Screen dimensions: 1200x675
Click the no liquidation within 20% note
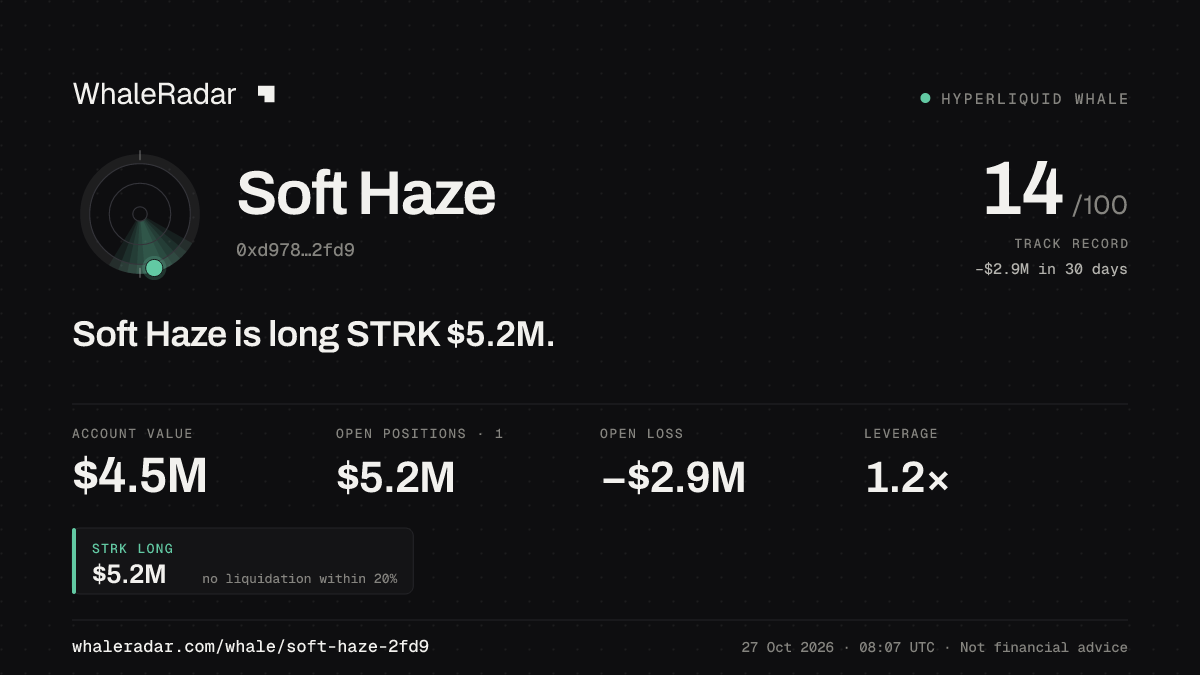[x=299, y=579]
